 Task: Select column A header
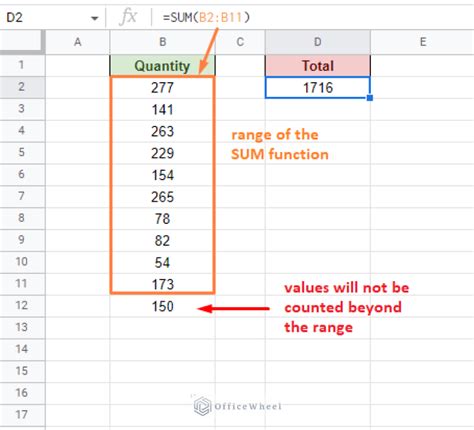coord(77,42)
